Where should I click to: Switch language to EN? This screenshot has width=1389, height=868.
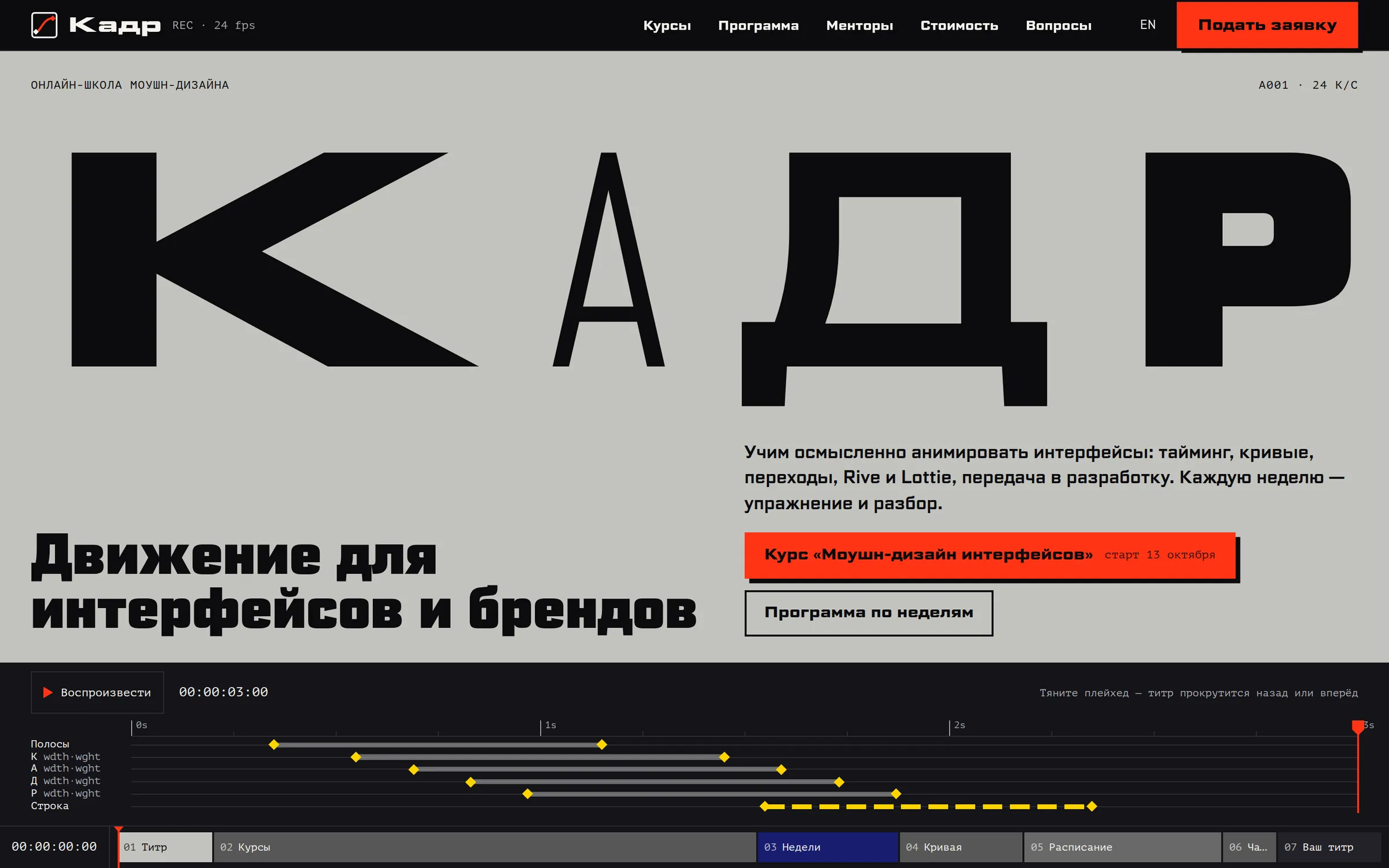(x=1148, y=25)
